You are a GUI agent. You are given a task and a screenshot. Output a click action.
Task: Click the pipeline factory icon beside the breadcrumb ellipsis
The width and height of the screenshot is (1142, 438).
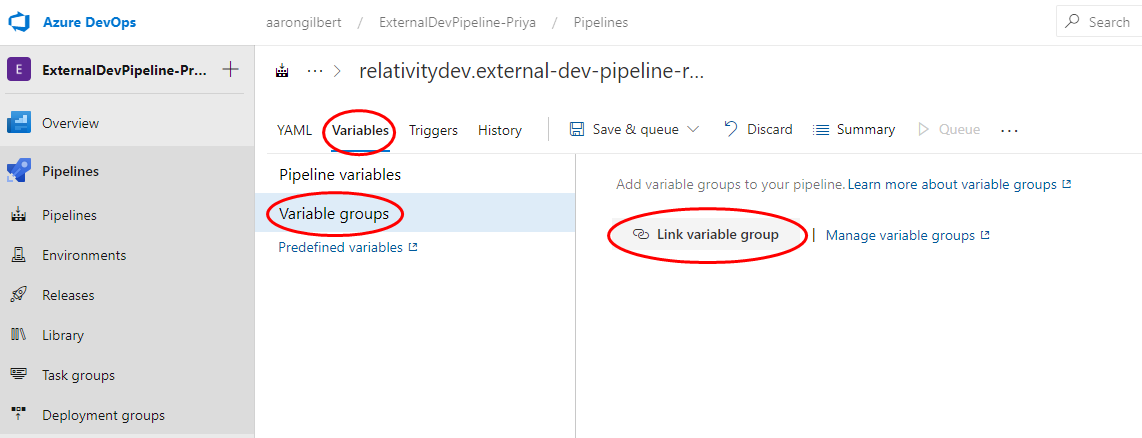click(x=283, y=71)
